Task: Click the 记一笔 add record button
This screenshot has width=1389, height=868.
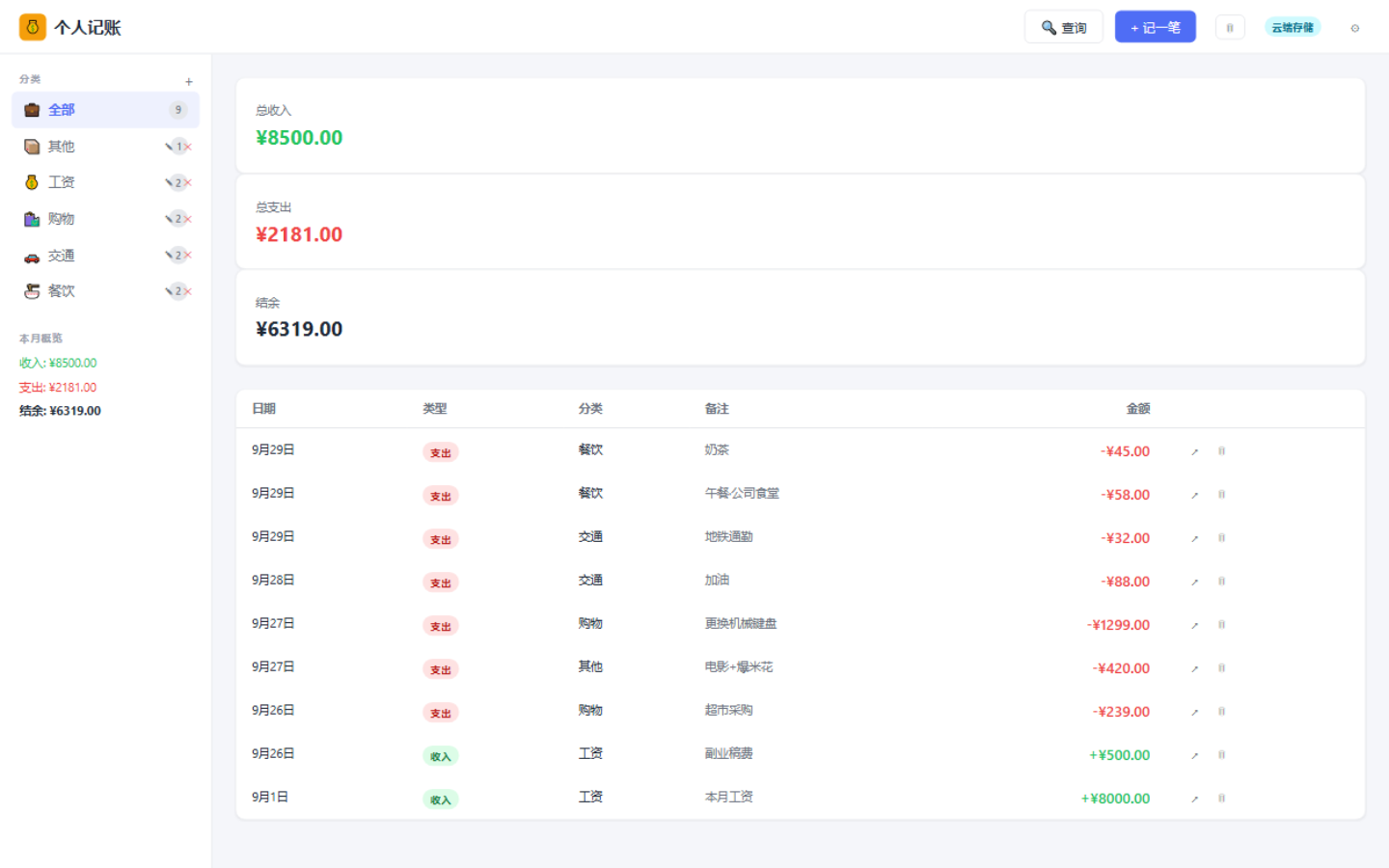Action: point(1155,27)
